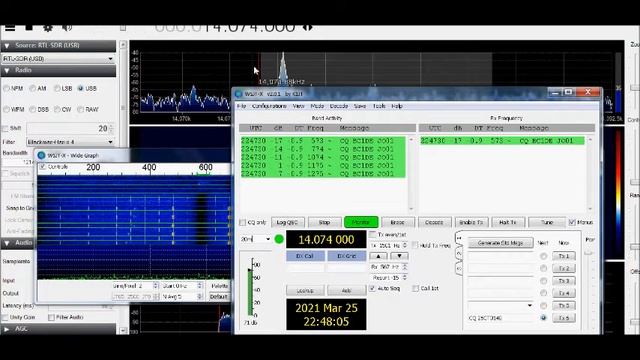Screen dimensions: 640x360
Task: Click the down arrow frequency button in WSJT-X
Action: pos(399,256)
